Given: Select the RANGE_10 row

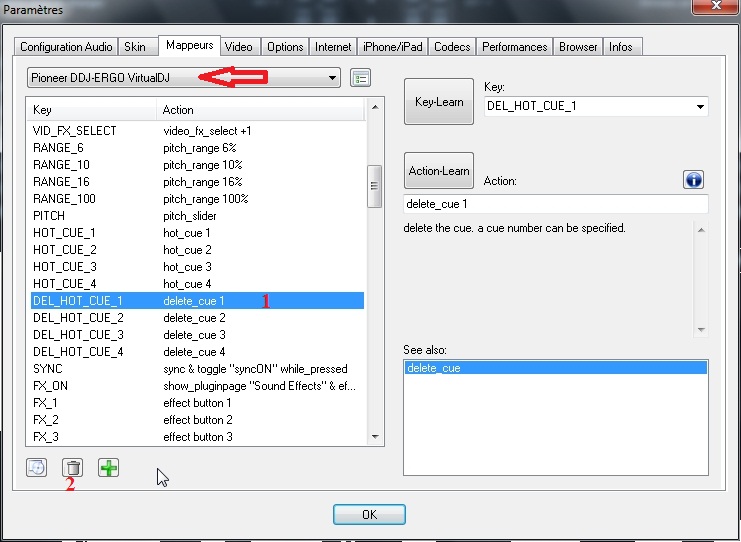Looking at the screenshot, I should pyautogui.click(x=198, y=165).
